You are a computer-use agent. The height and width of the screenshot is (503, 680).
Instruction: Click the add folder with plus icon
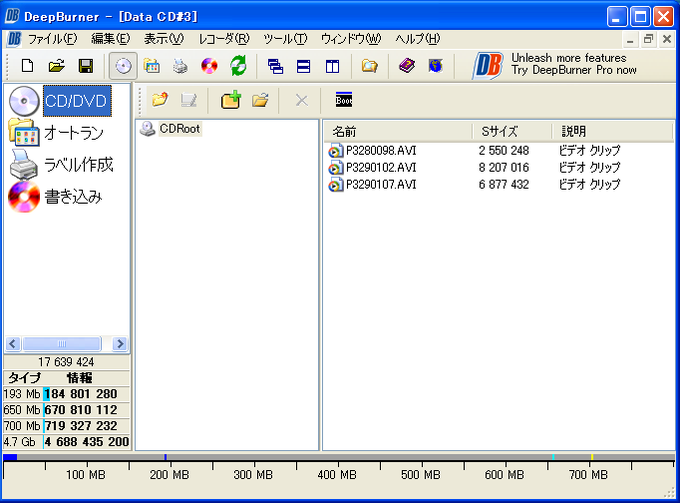point(231,100)
